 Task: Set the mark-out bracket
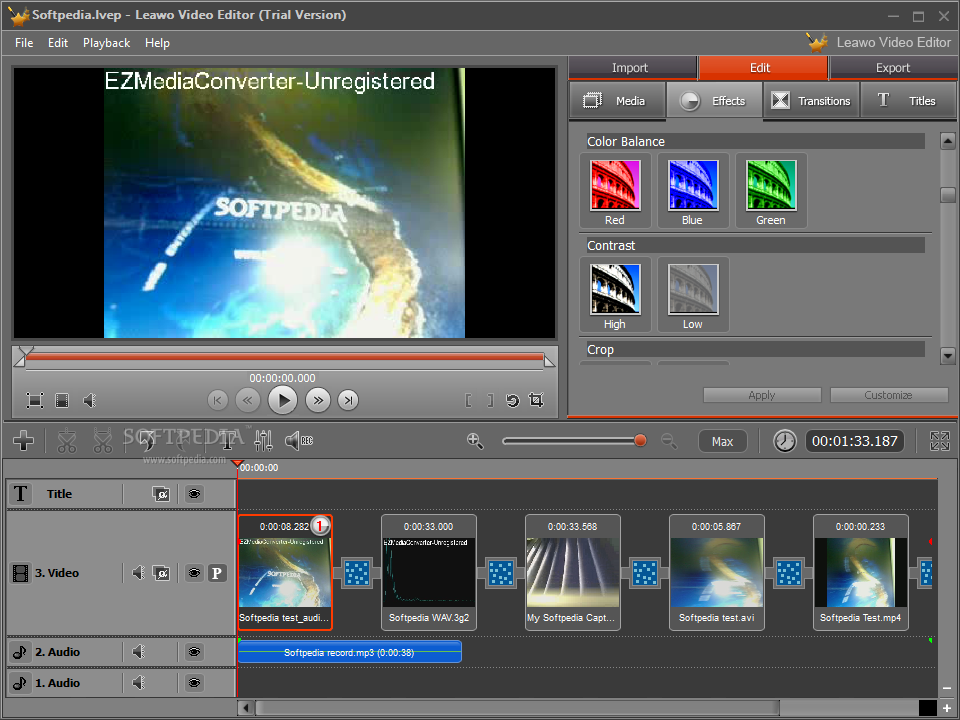point(490,400)
